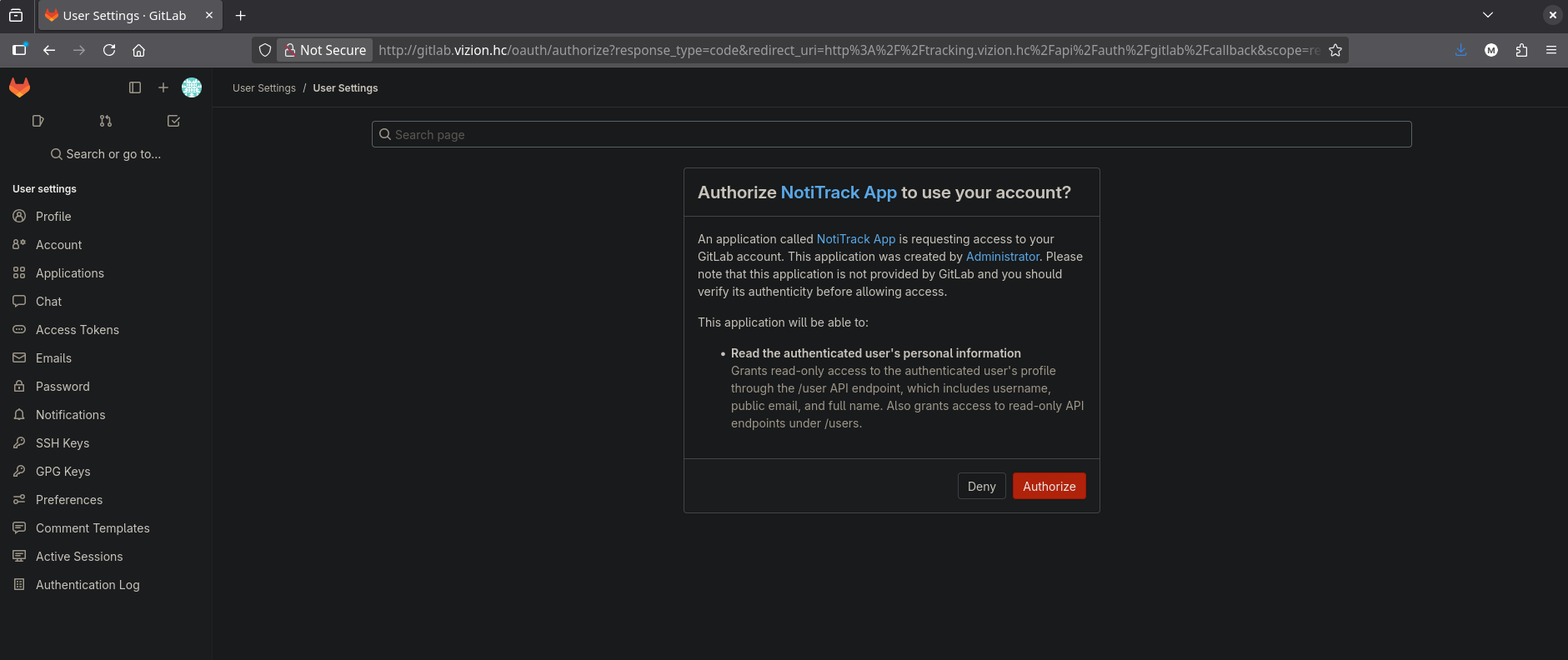The height and width of the screenshot is (660, 1568).
Task: Reload the page
Action: pyautogui.click(x=109, y=50)
